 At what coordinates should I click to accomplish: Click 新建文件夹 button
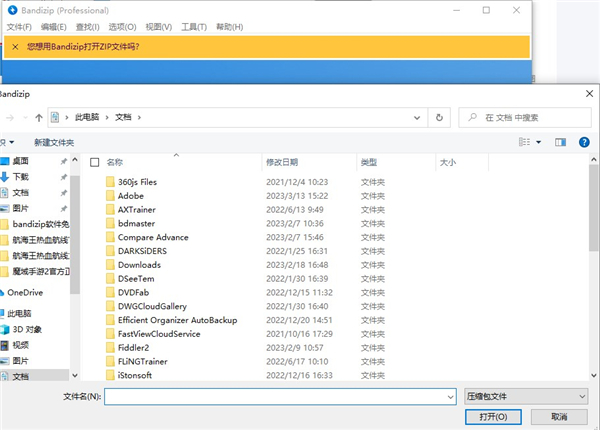pos(54,143)
